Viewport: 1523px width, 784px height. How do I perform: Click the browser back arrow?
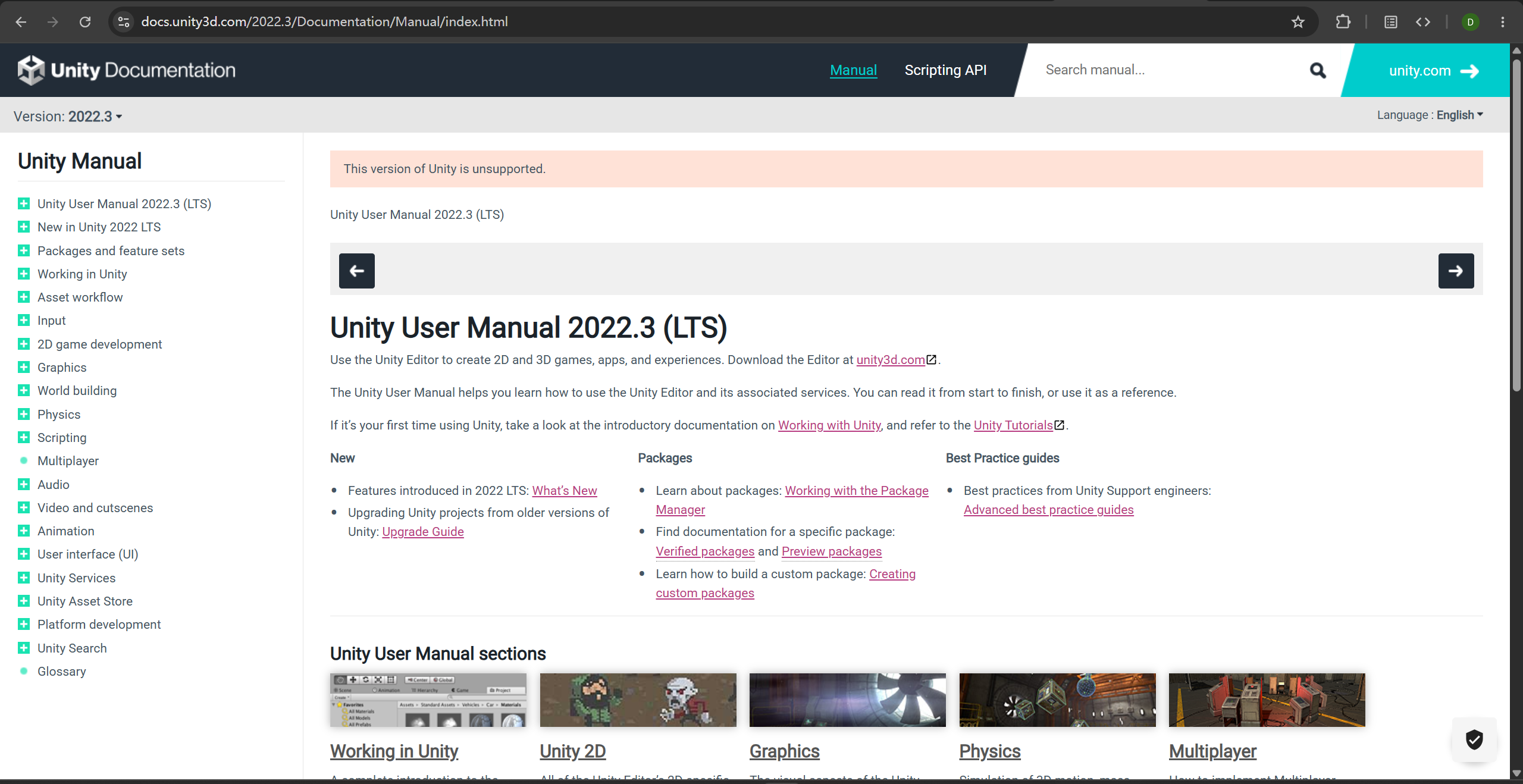click(21, 22)
